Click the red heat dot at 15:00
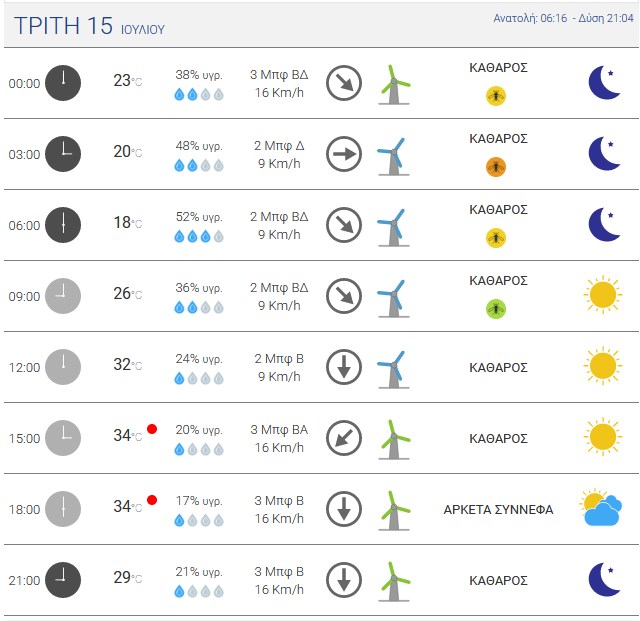640x621 pixels. (152, 429)
